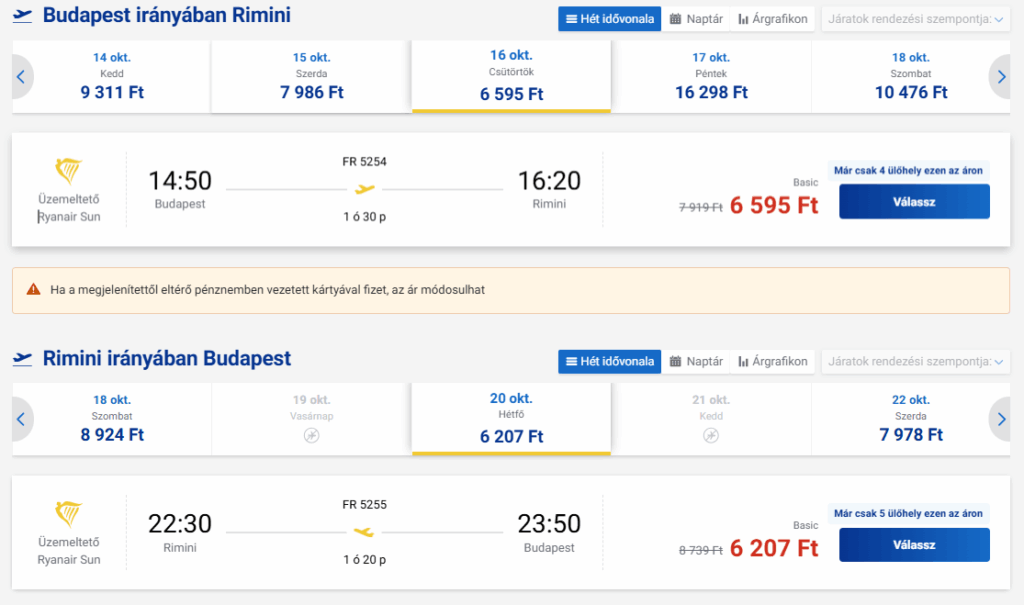Open outbound Járatok rendezési szempontja dropdown
This screenshot has width=1024, height=605.
pos(914,19)
